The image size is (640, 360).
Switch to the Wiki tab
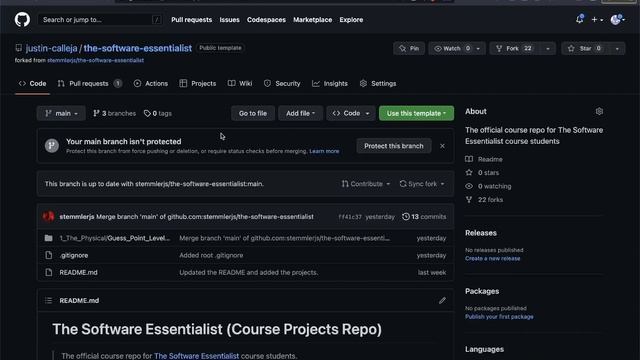[x=240, y=83]
